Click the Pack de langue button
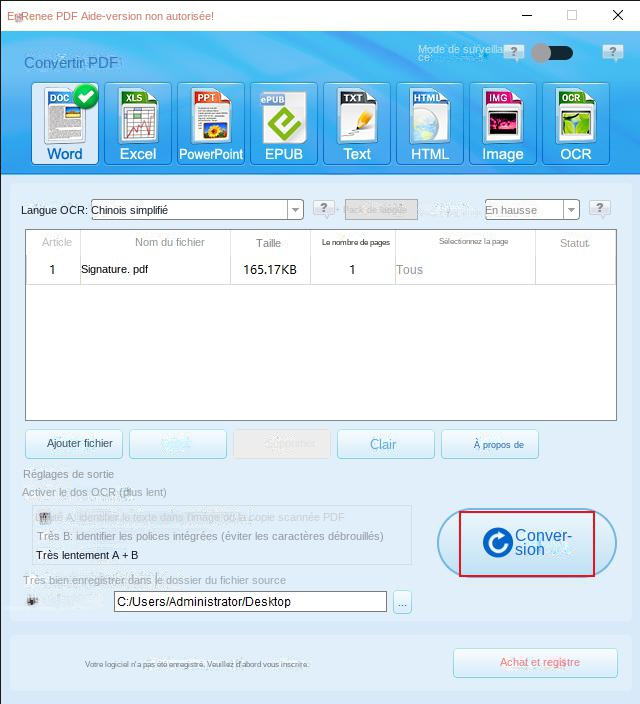The image size is (640, 704). tap(381, 210)
